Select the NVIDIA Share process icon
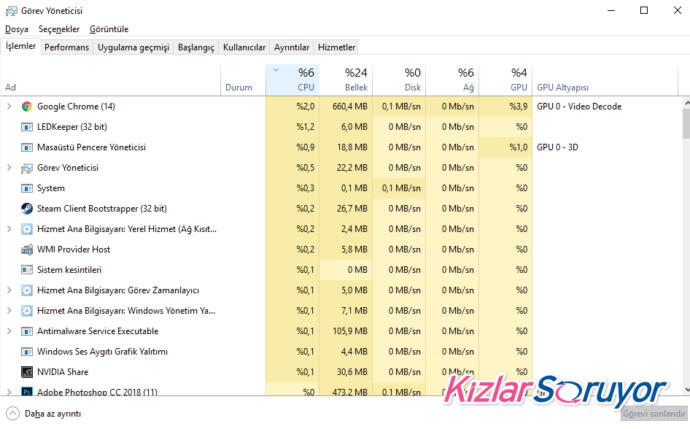The image size is (690, 429). tap(27, 372)
